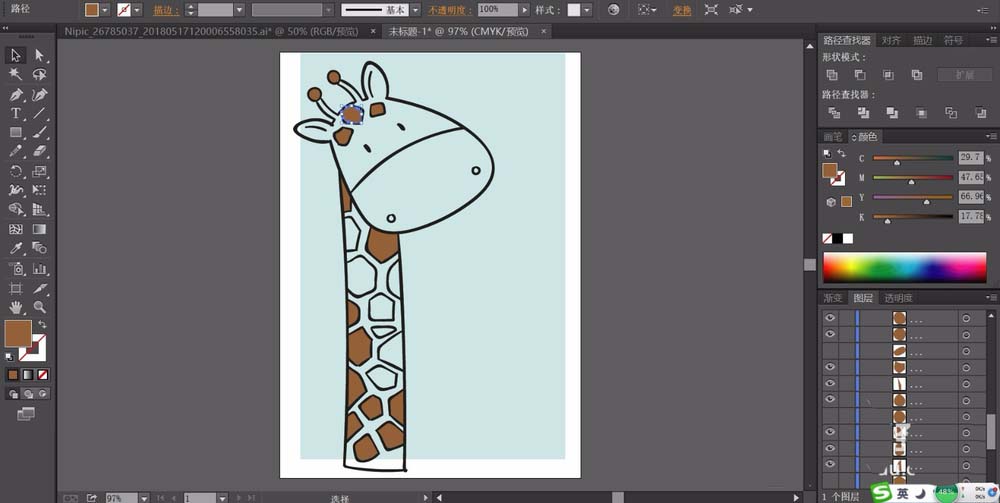This screenshot has width=1000, height=503.
Task: Click the 不透明度 link
Action: tap(450, 10)
